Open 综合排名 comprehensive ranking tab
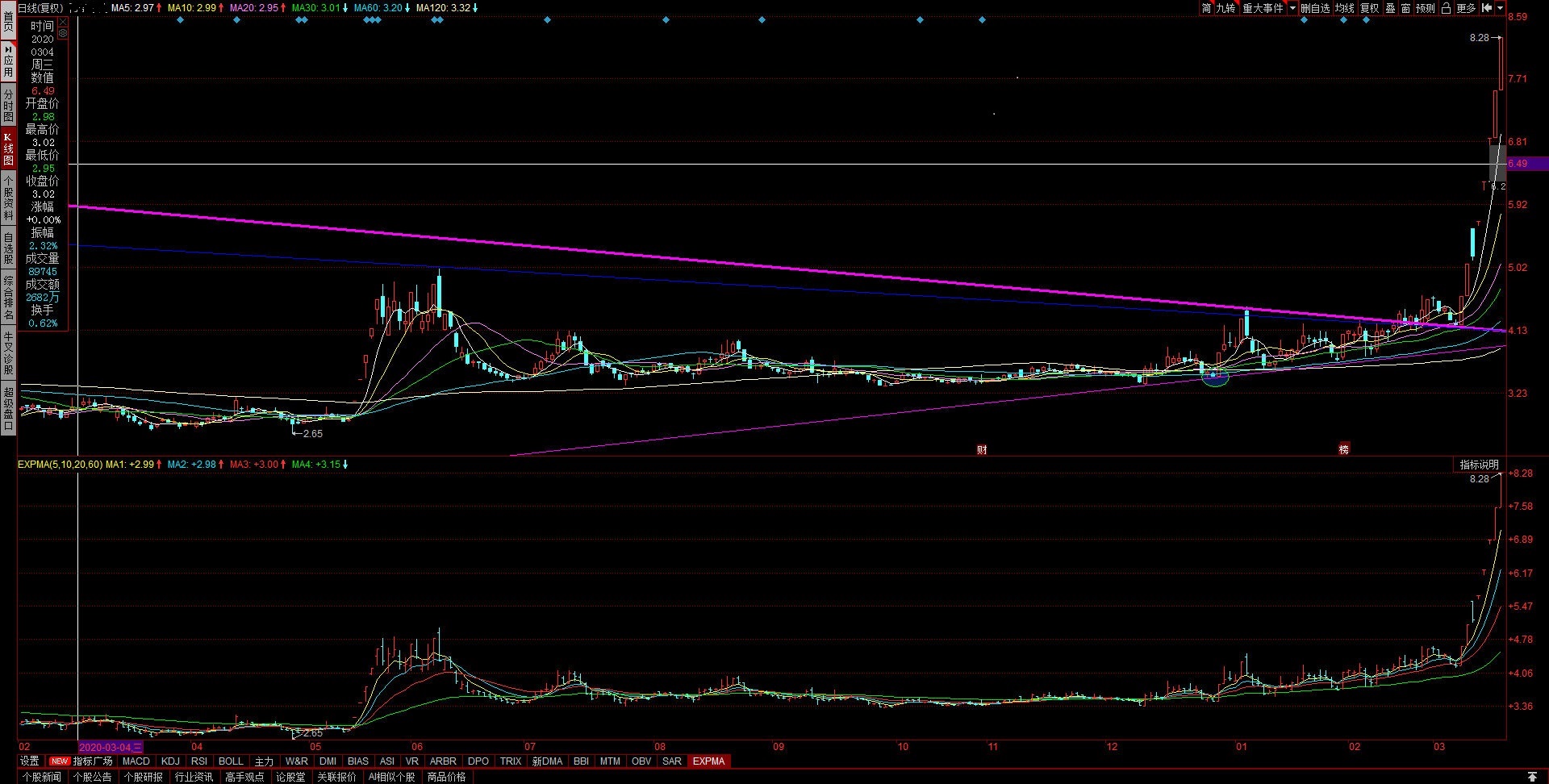The height and width of the screenshot is (784, 1549). click(x=8, y=297)
